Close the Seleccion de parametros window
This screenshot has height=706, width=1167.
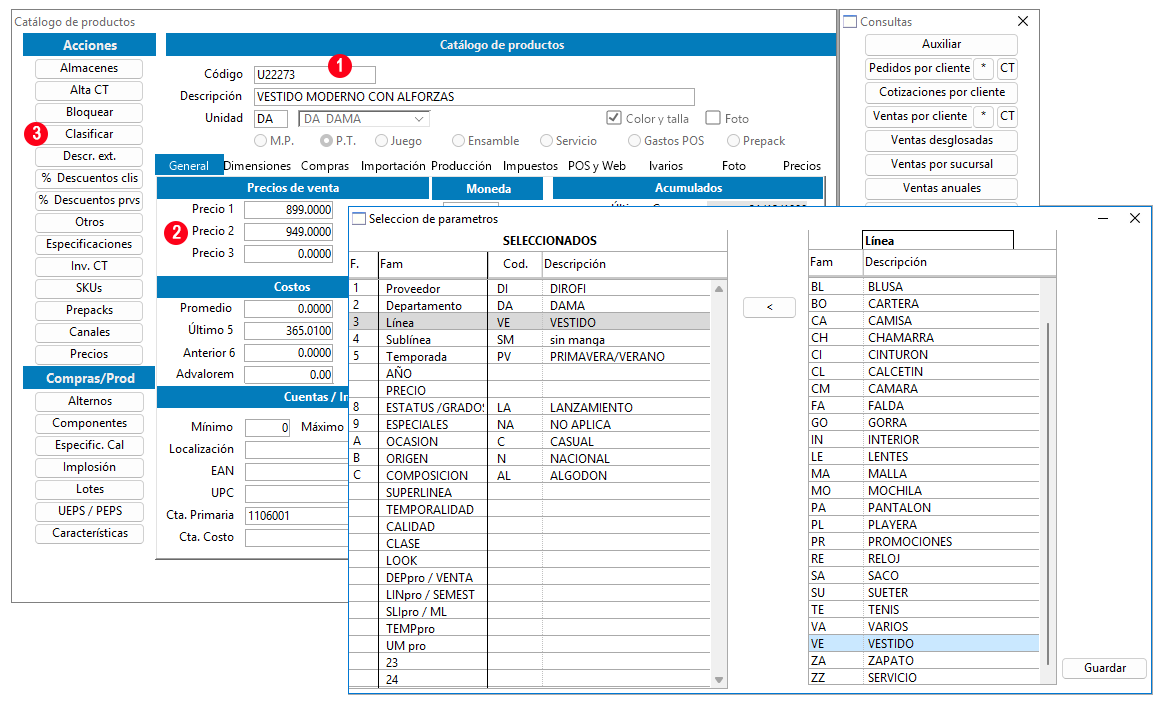tap(1134, 218)
